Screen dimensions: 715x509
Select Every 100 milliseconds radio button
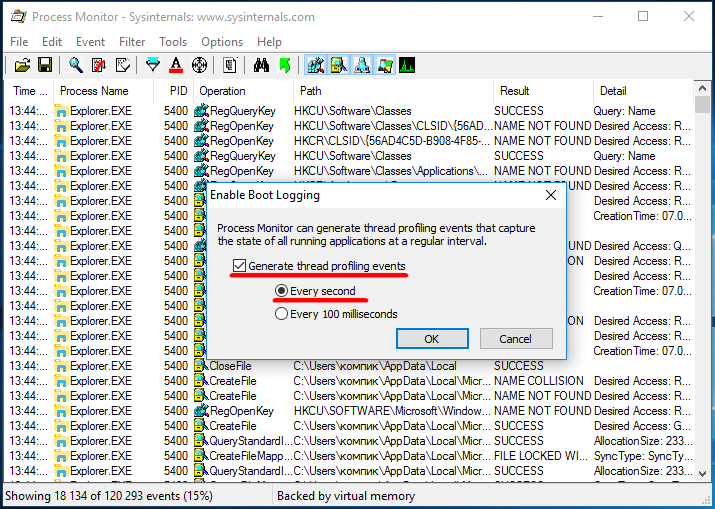281,314
